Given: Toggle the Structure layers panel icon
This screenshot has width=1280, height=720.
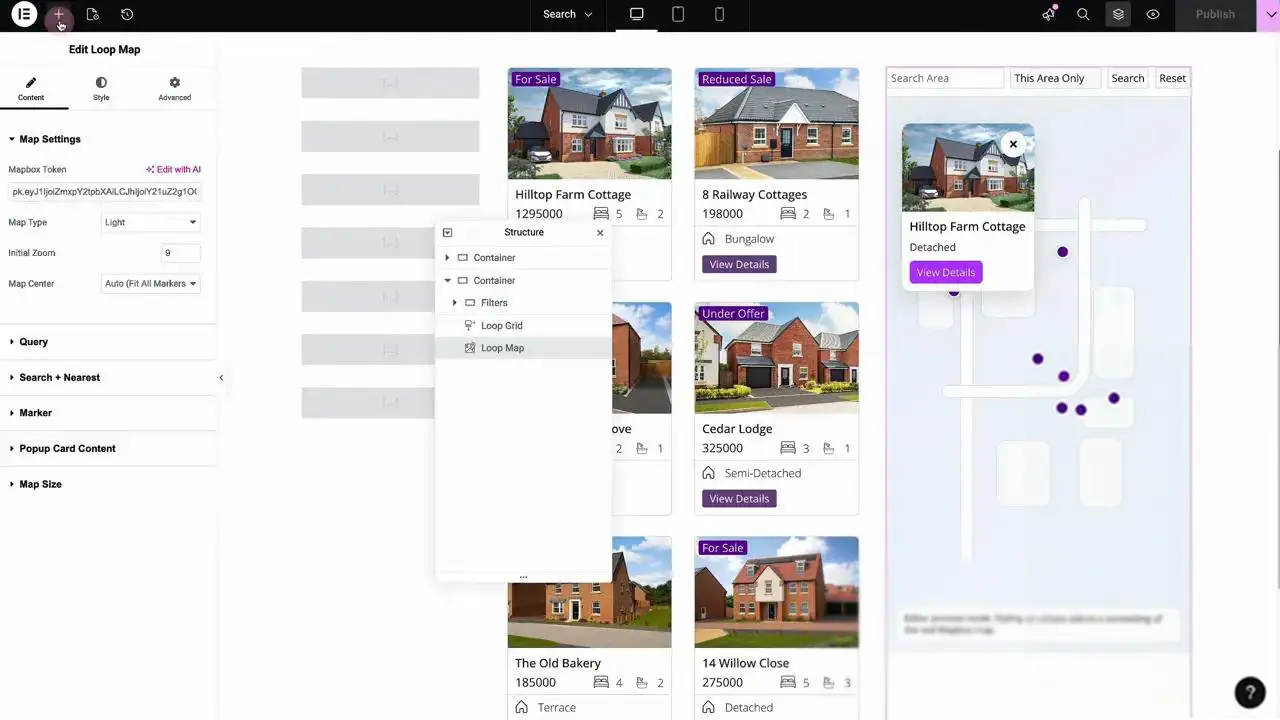Looking at the screenshot, I should pyautogui.click(x=1118, y=14).
